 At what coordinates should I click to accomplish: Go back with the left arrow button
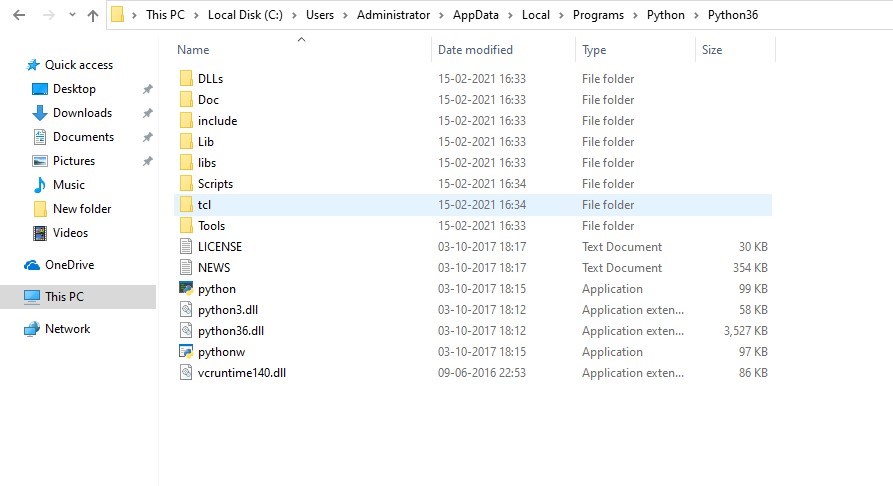coord(19,15)
